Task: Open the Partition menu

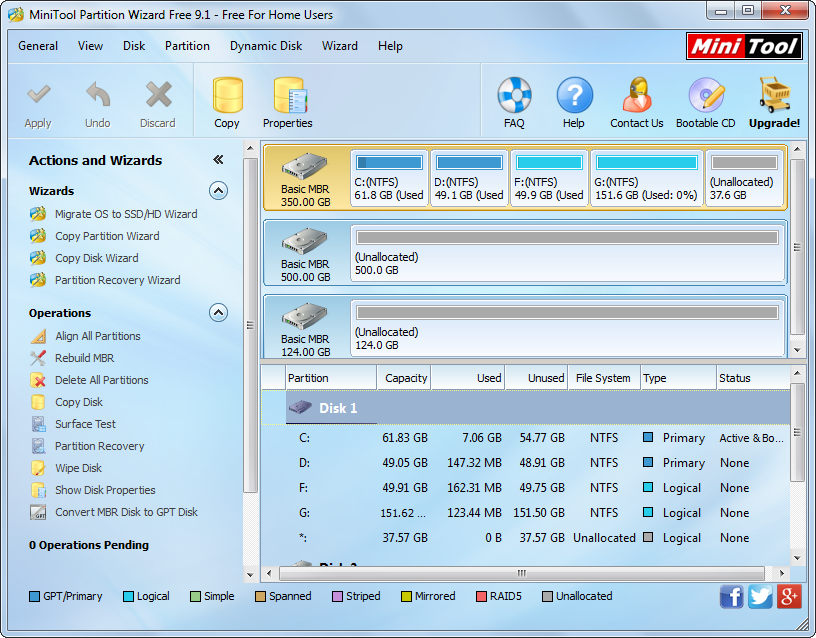Action: (x=187, y=46)
